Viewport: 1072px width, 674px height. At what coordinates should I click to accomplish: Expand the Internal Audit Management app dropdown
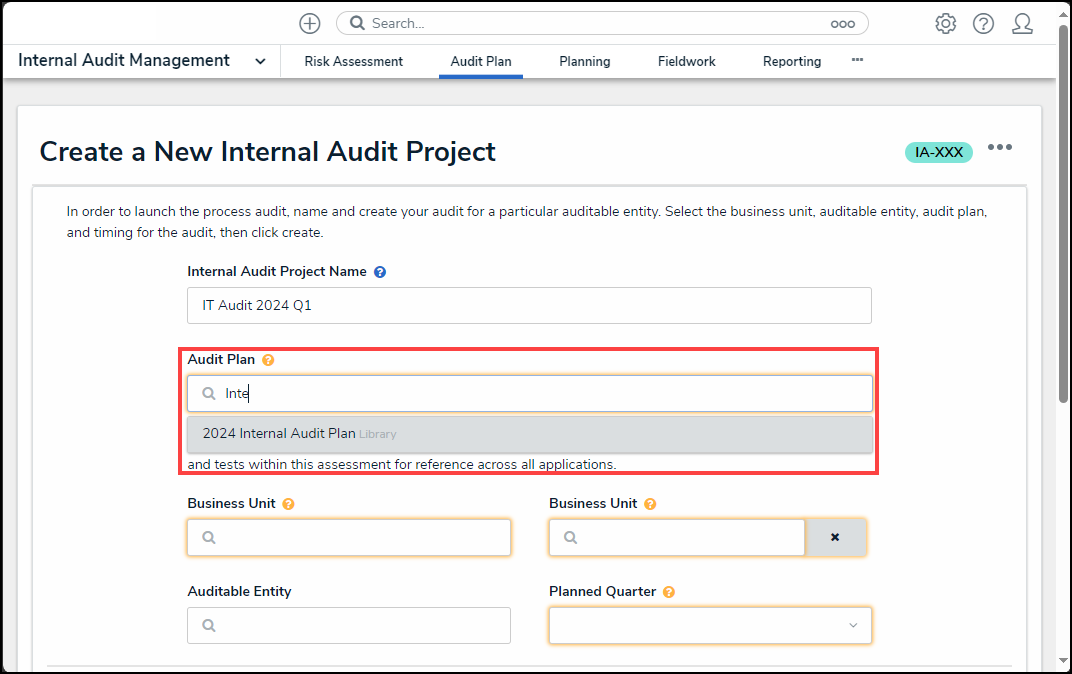(x=260, y=61)
